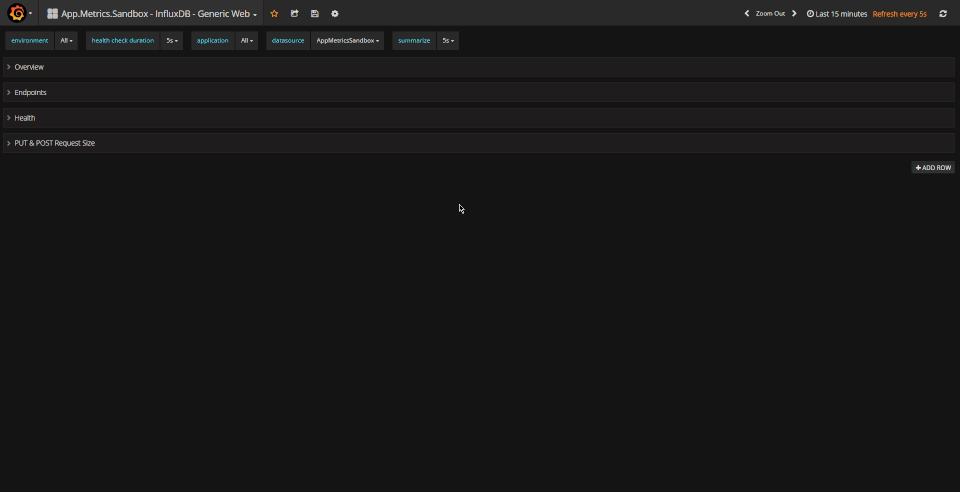960x492 pixels.
Task: Click Refresh every 5s setting
Action: (899, 13)
